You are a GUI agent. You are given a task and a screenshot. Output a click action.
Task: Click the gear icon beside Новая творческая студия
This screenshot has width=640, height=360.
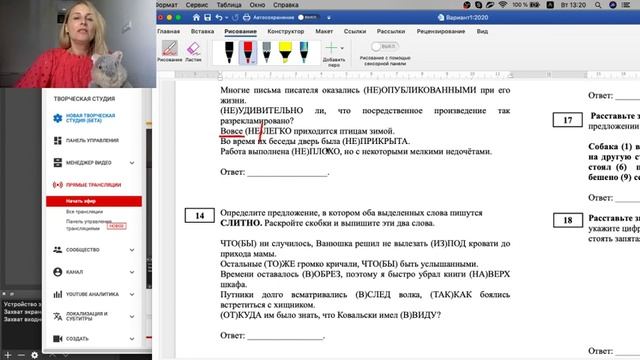pos(58,118)
